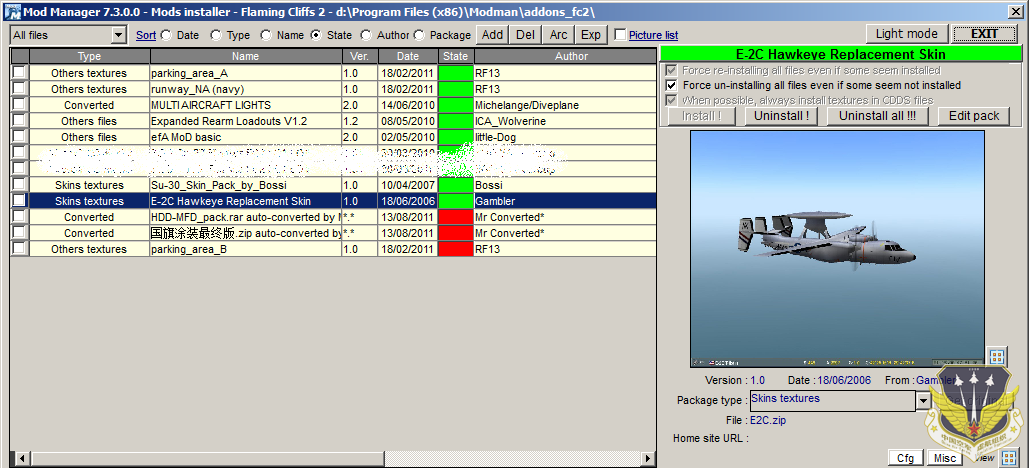1029x468 pixels.
Task: Click the State column header
Action: [x=455, y=56]
